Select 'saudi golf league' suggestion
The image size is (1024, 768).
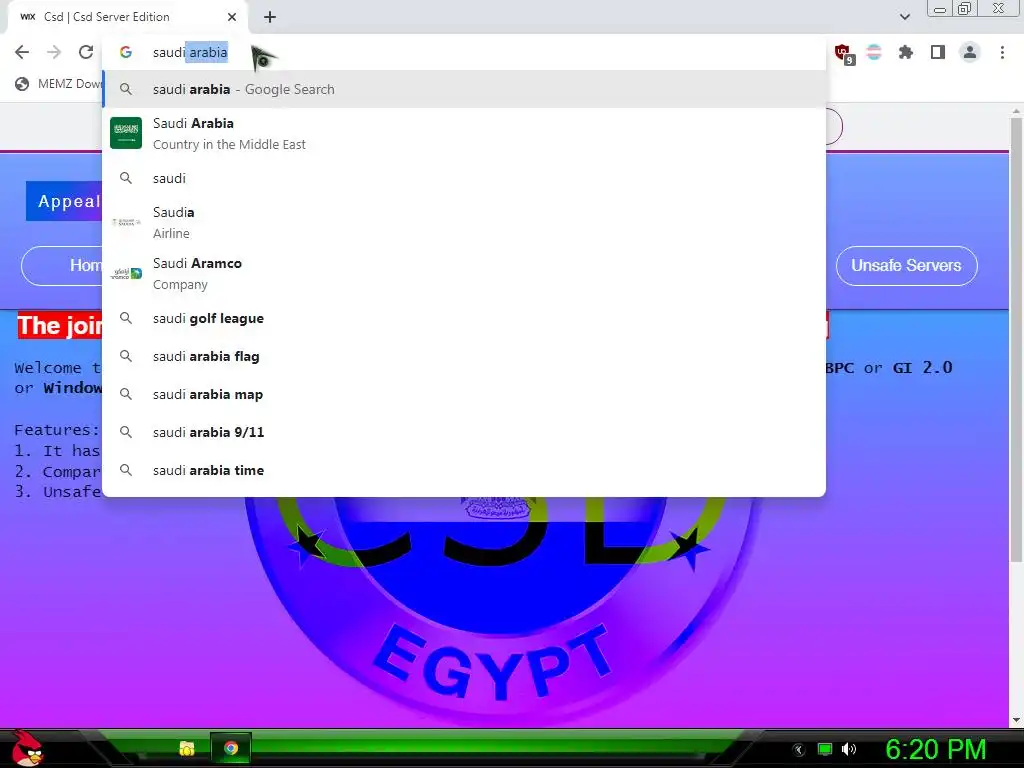point(464,319)
